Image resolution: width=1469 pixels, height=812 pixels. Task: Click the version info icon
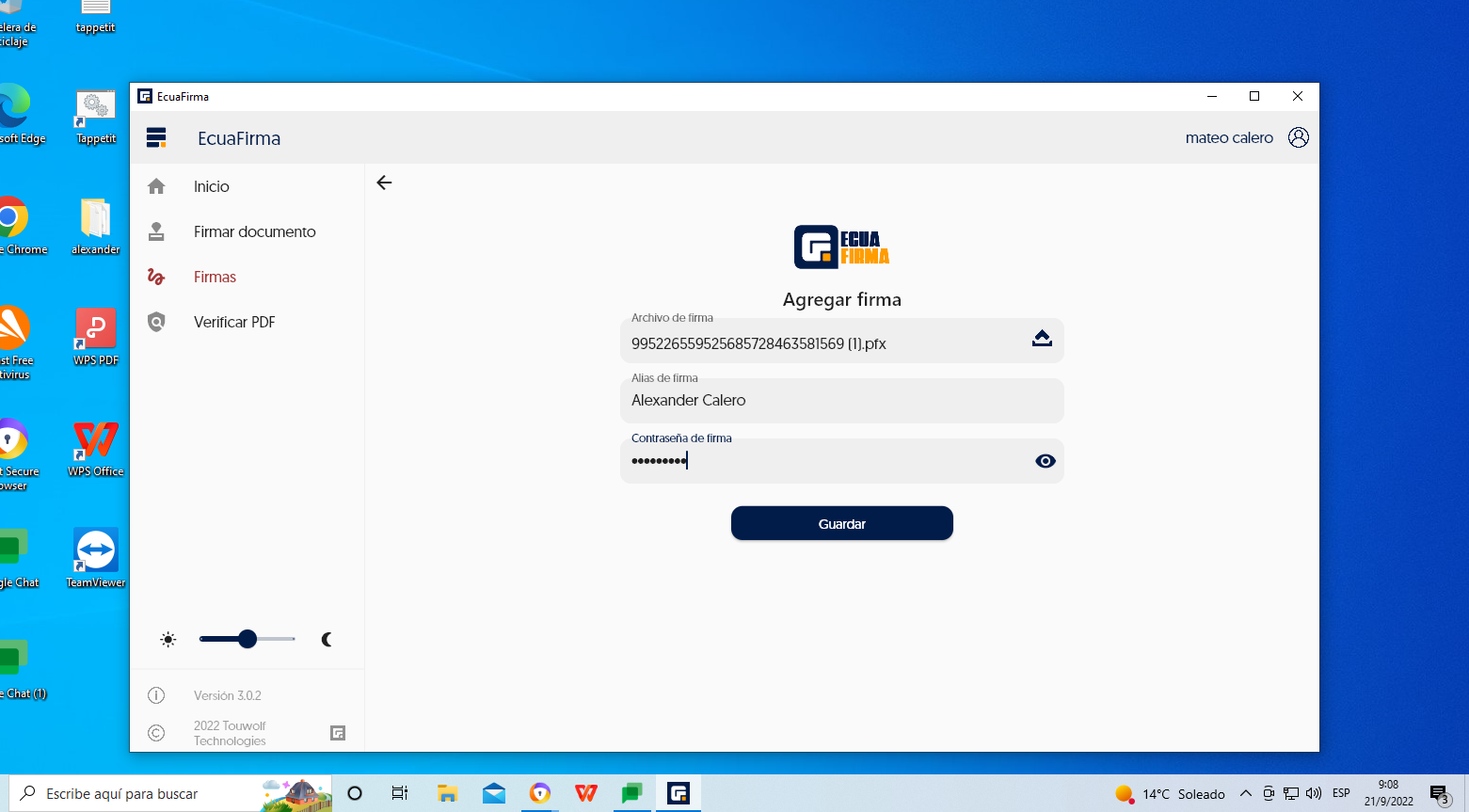(156, 695)
